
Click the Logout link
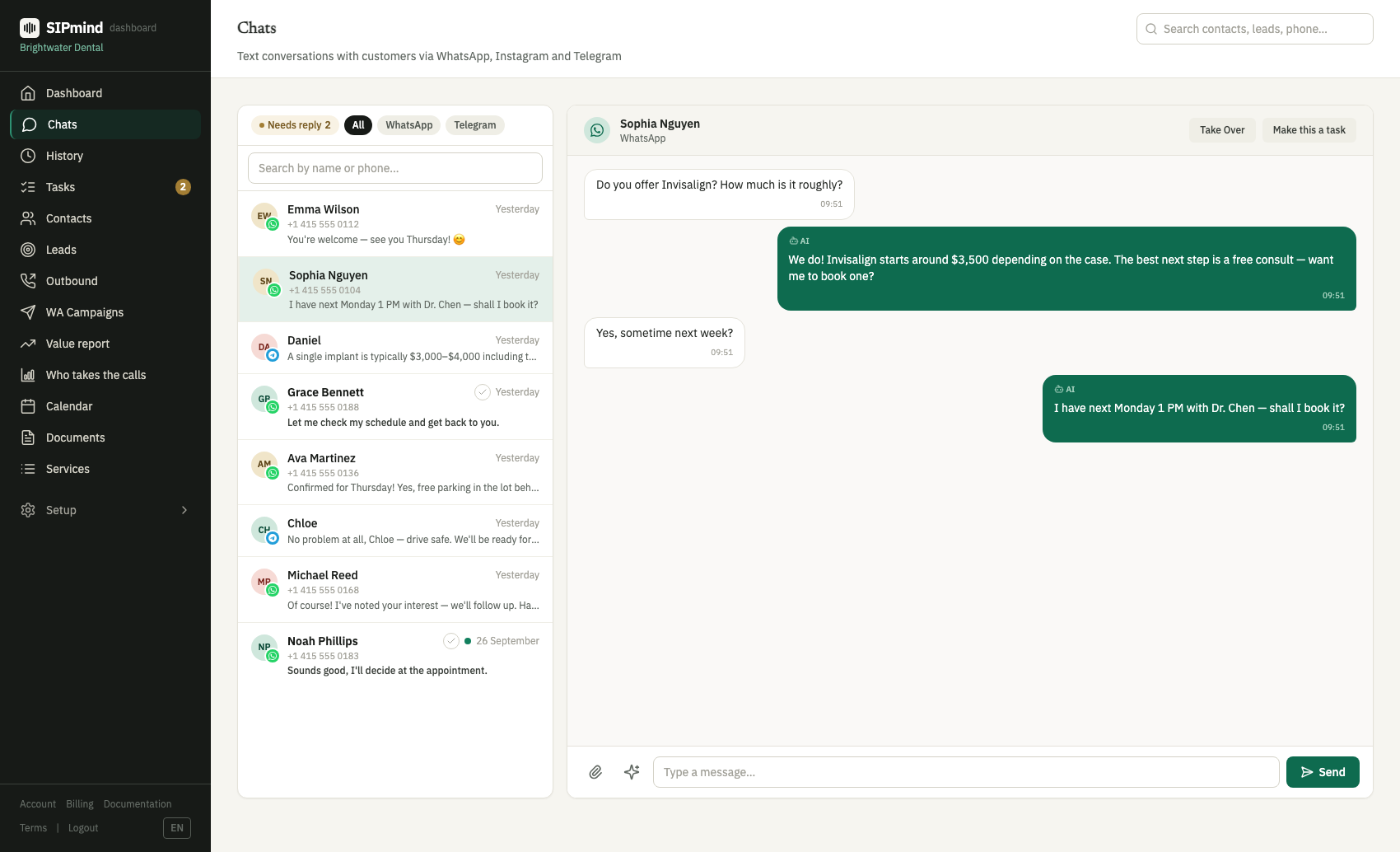pyautogui.click(x=83, y=828)
